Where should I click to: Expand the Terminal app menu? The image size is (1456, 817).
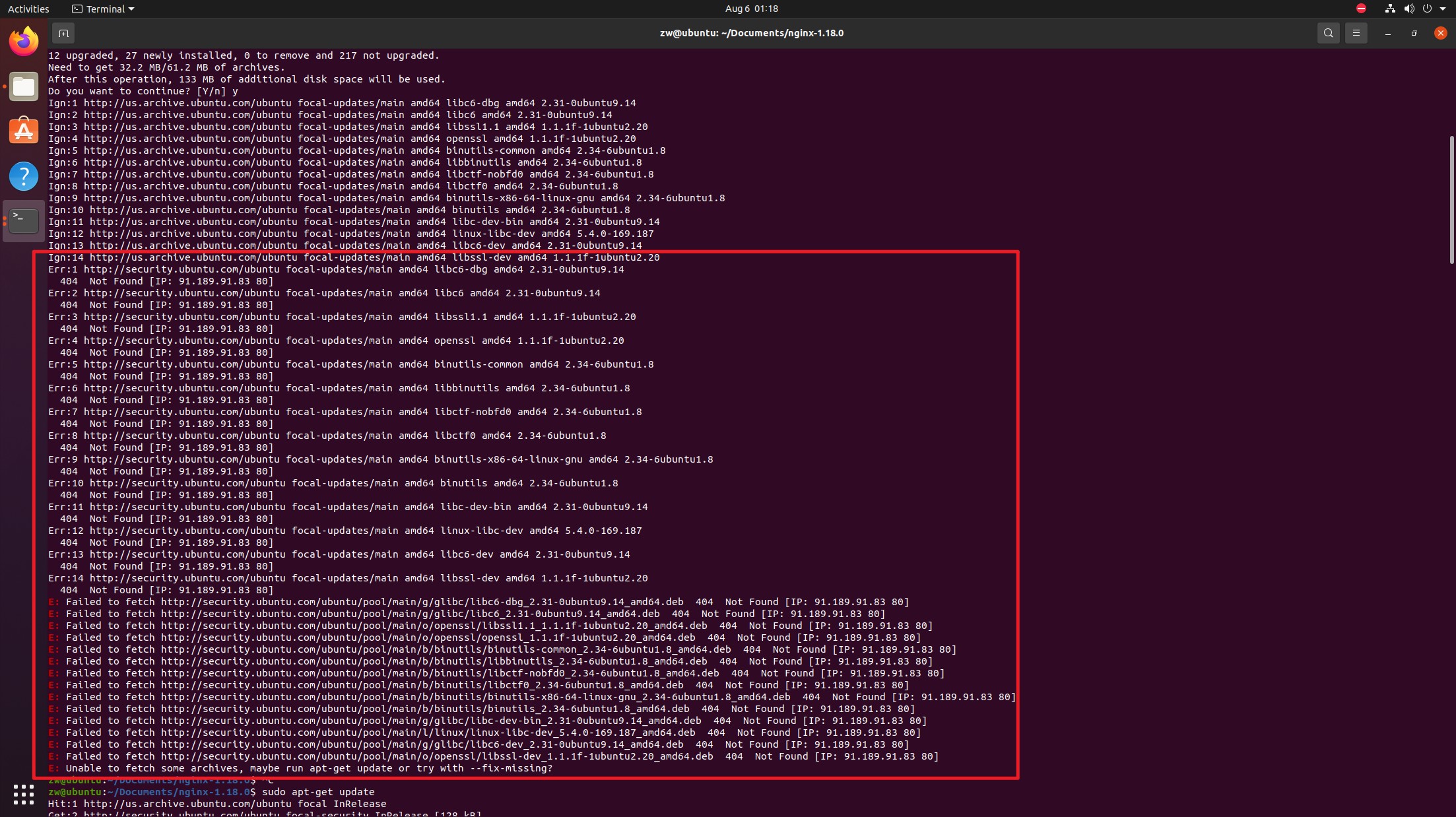pyautogui.click(x=104, y=9)
